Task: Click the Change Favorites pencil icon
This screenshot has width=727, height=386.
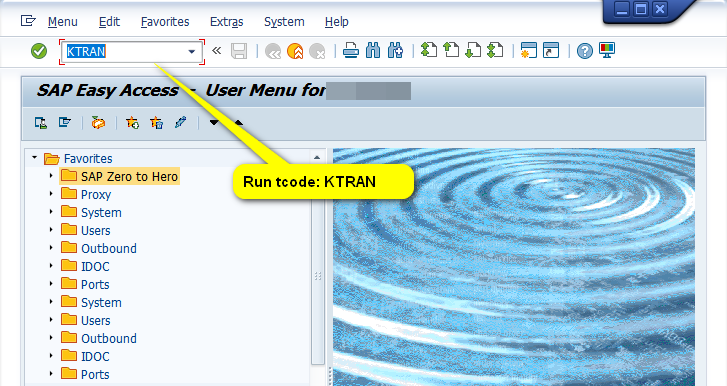Action: click(x=180, y=122)
